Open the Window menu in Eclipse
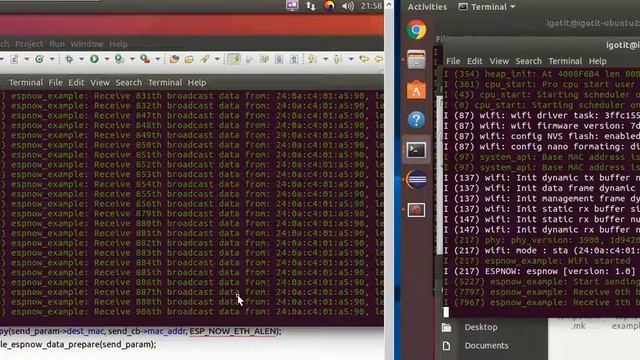The height and width of the screenshot is (360, 640). pyautogui.click(x=87, y=44)
